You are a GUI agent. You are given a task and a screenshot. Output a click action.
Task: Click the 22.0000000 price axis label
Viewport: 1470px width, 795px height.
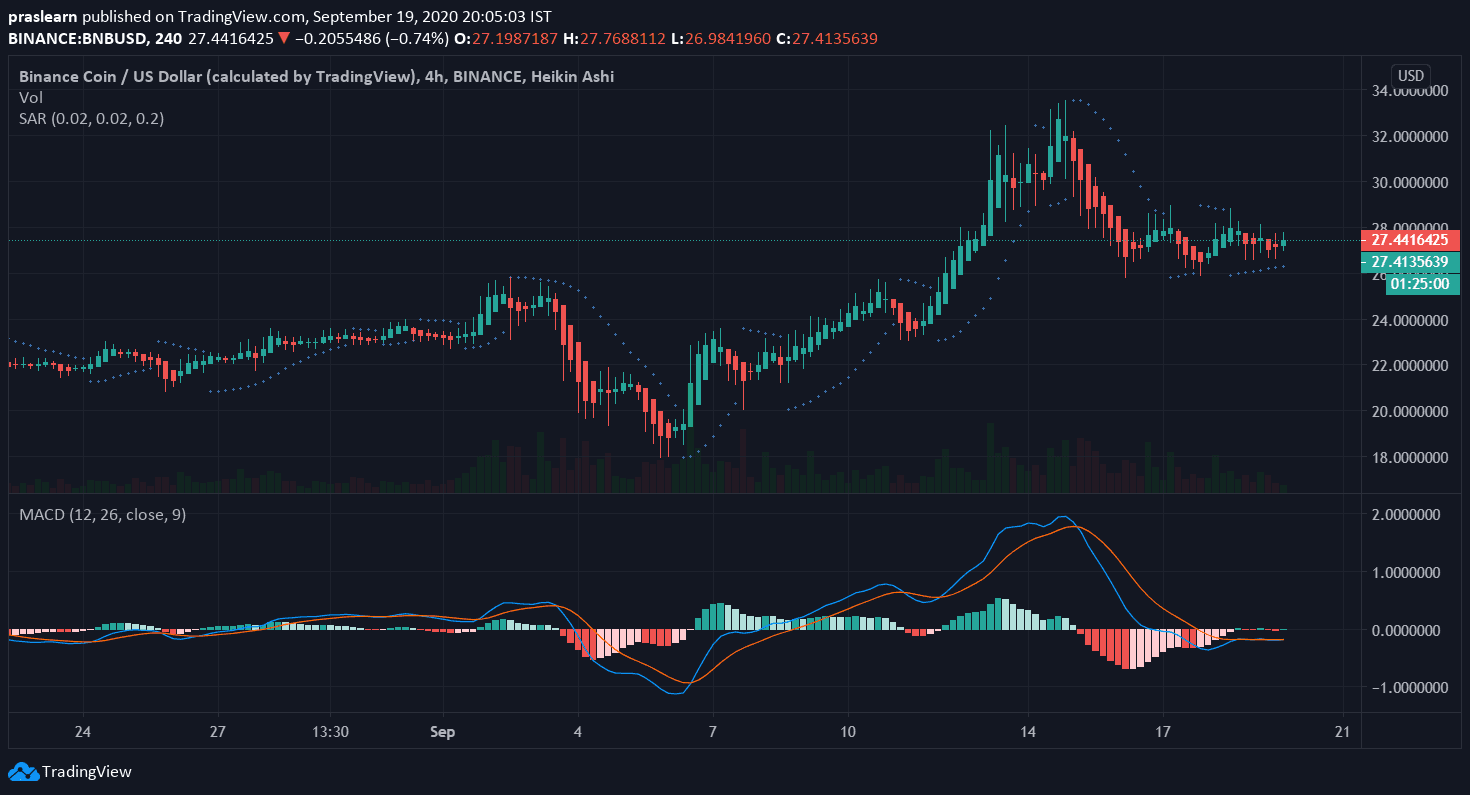coord(1410,366)
